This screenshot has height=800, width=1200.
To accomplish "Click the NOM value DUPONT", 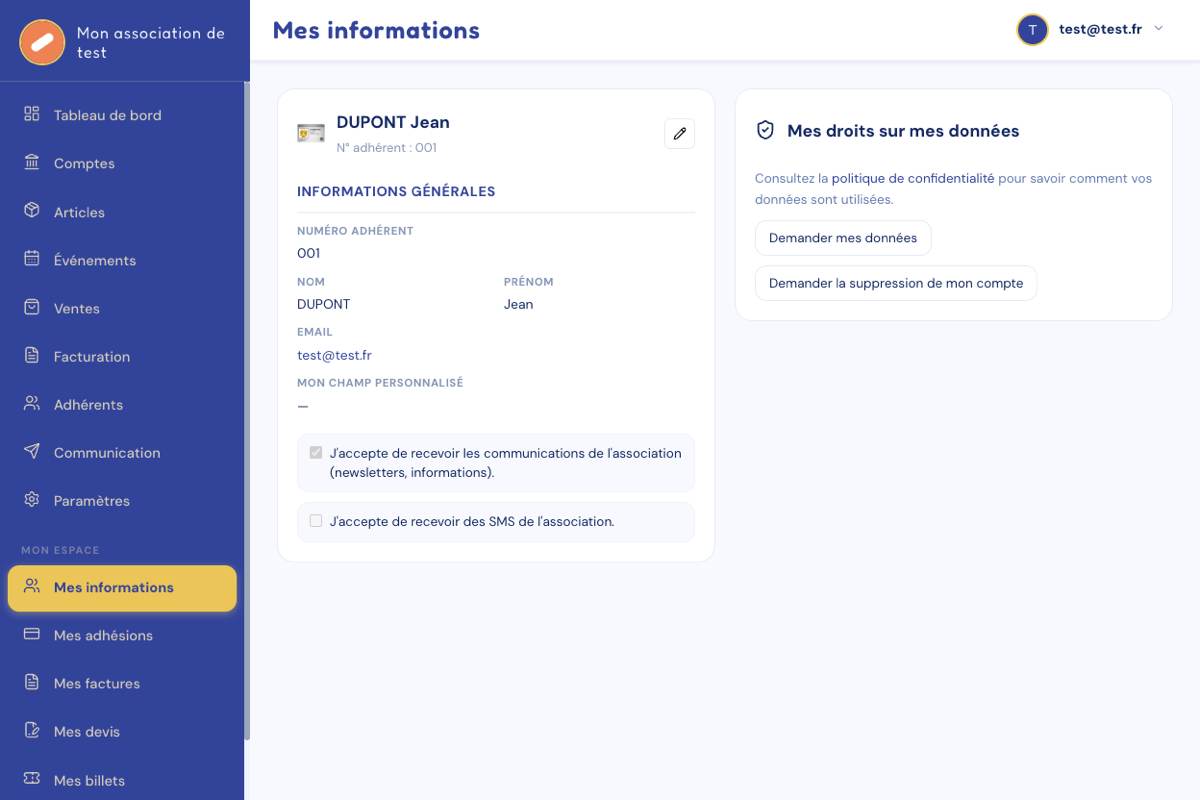I will click(x=324, y=304).
